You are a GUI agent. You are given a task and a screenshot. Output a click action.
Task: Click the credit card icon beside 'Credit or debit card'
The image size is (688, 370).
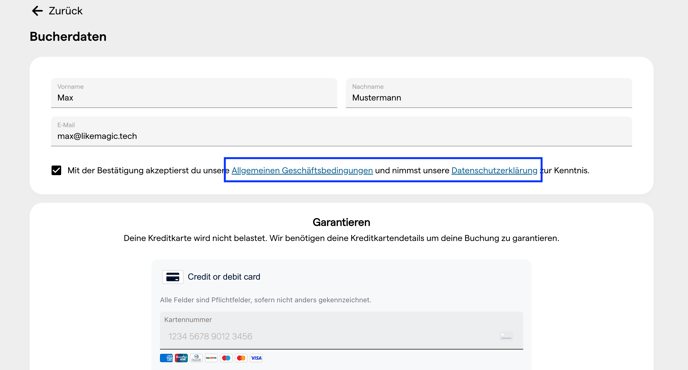pyautogui.click(x=172, y=277)
